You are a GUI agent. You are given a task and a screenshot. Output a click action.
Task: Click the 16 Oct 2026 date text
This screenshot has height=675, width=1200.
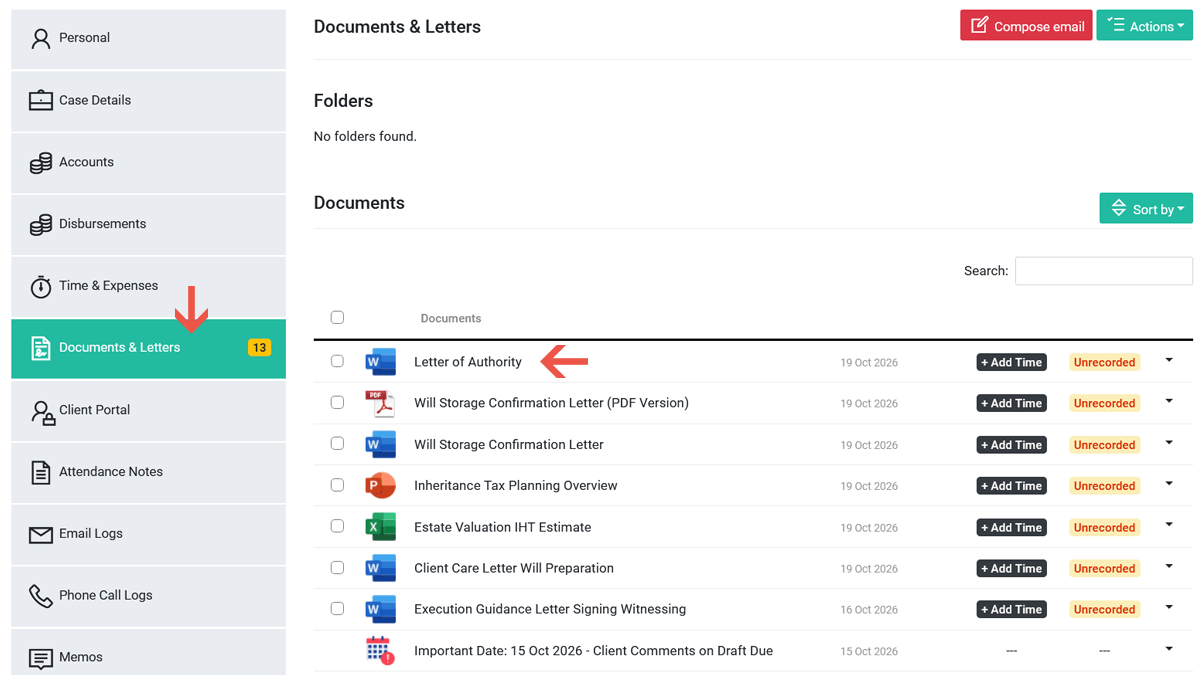point(869,609)
